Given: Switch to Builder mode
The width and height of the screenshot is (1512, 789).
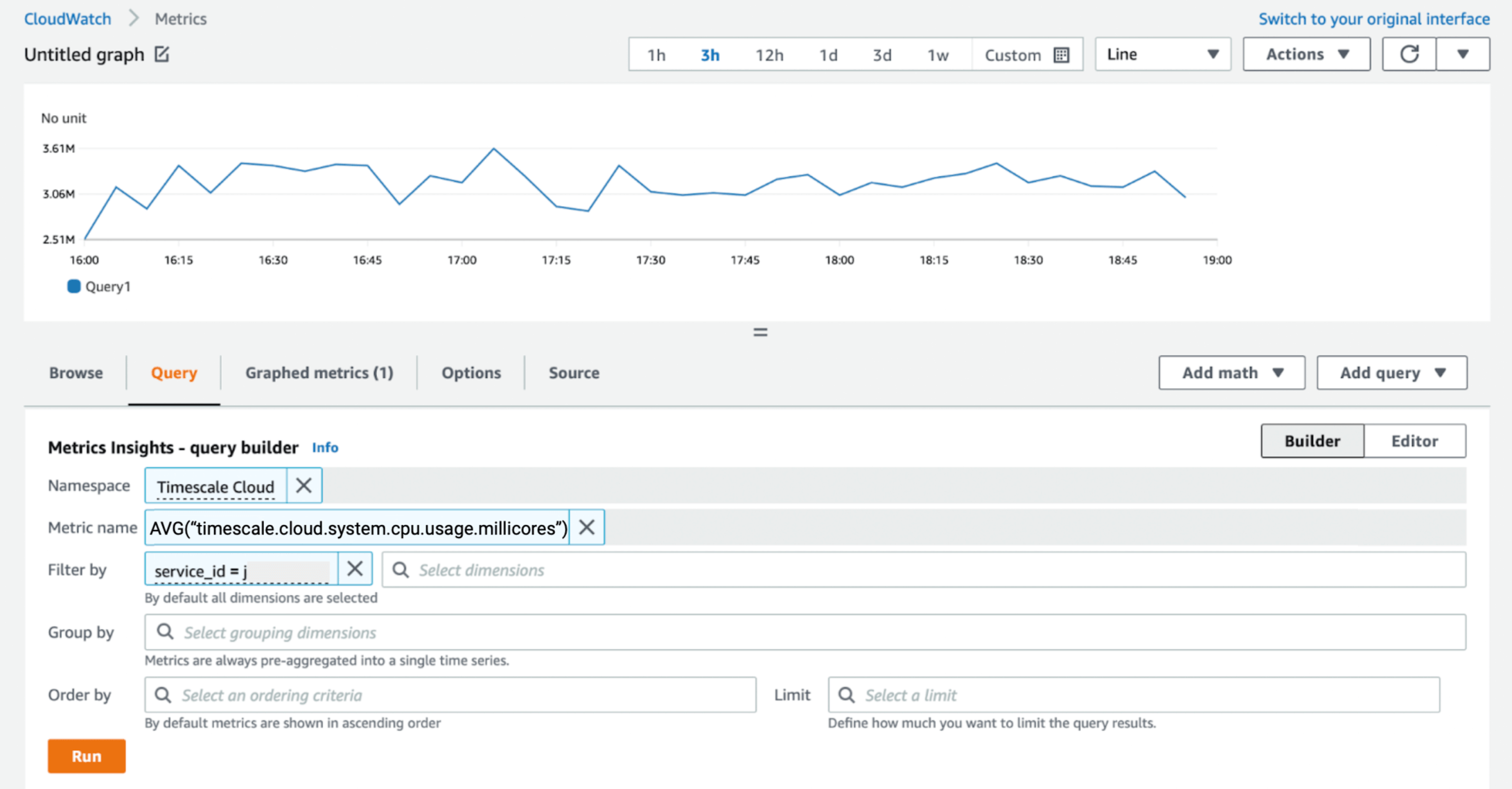Looking at the screenshot, I should pyautogui.click(x=1312, y=441).
